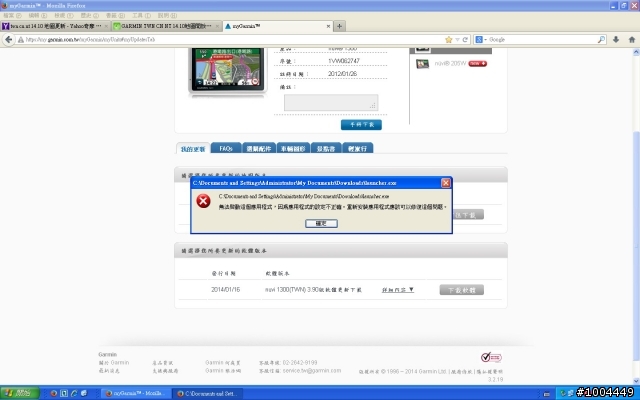Click the nüvi 205W thumbnail image
This screenshot has width=640, height=400.
coord(422,64)
